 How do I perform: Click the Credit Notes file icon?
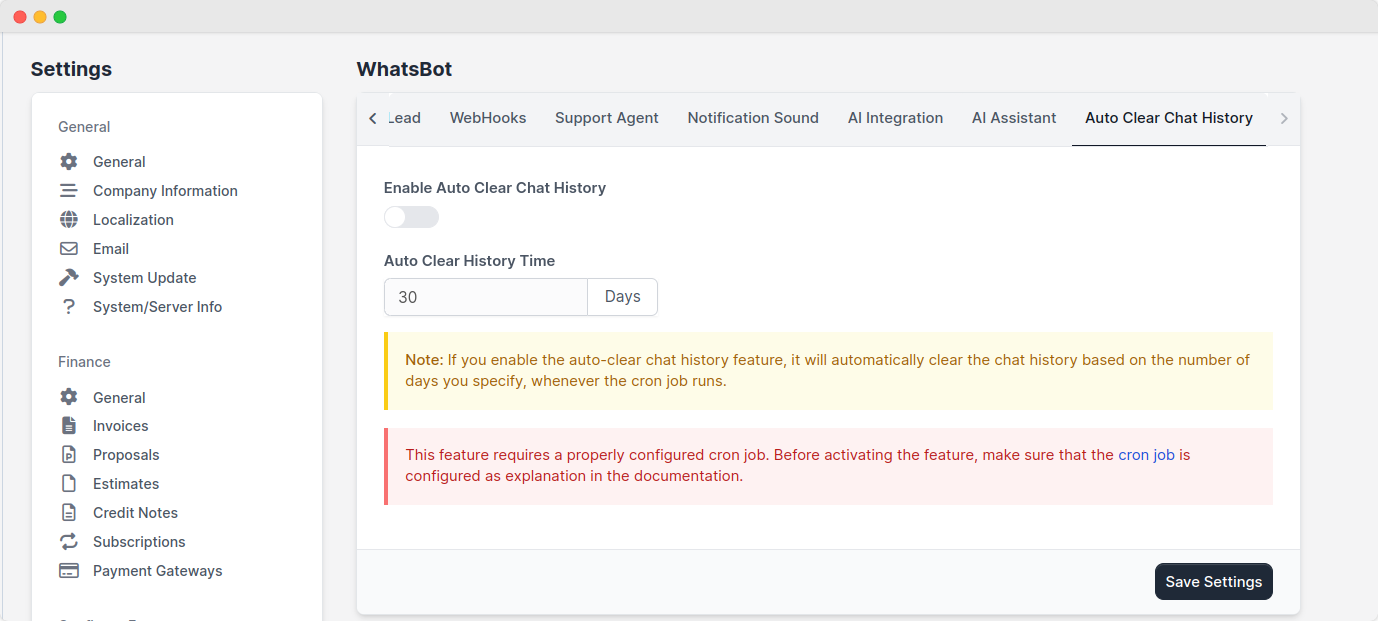[68, 513]
